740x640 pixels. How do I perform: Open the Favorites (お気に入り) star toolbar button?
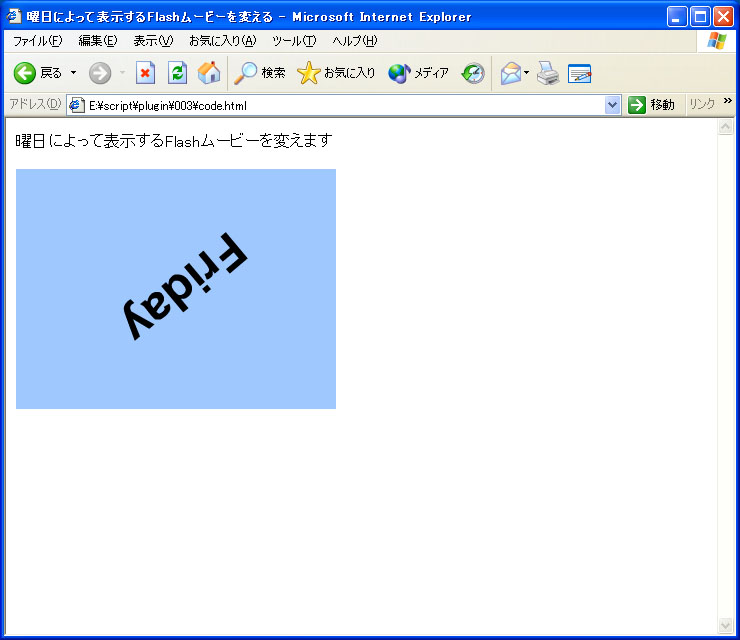(x=336, y=73)
